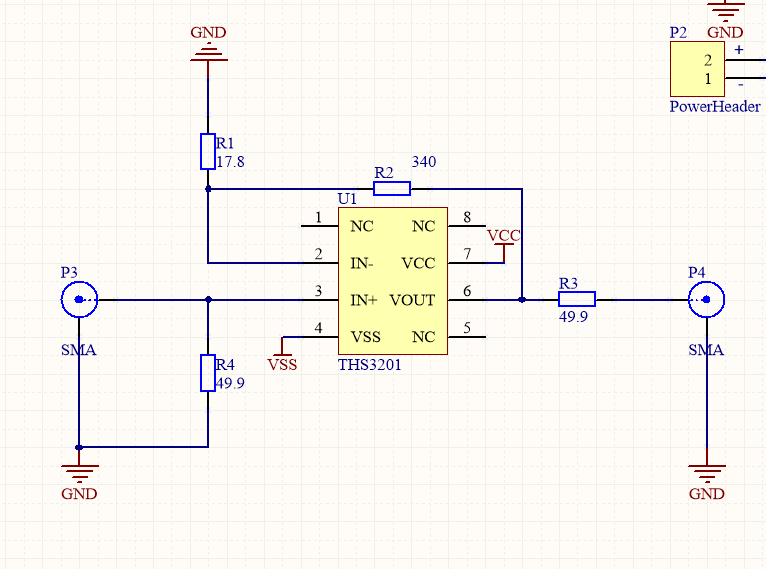Click the IN+ pin name on U1

(x=364, y=300)
